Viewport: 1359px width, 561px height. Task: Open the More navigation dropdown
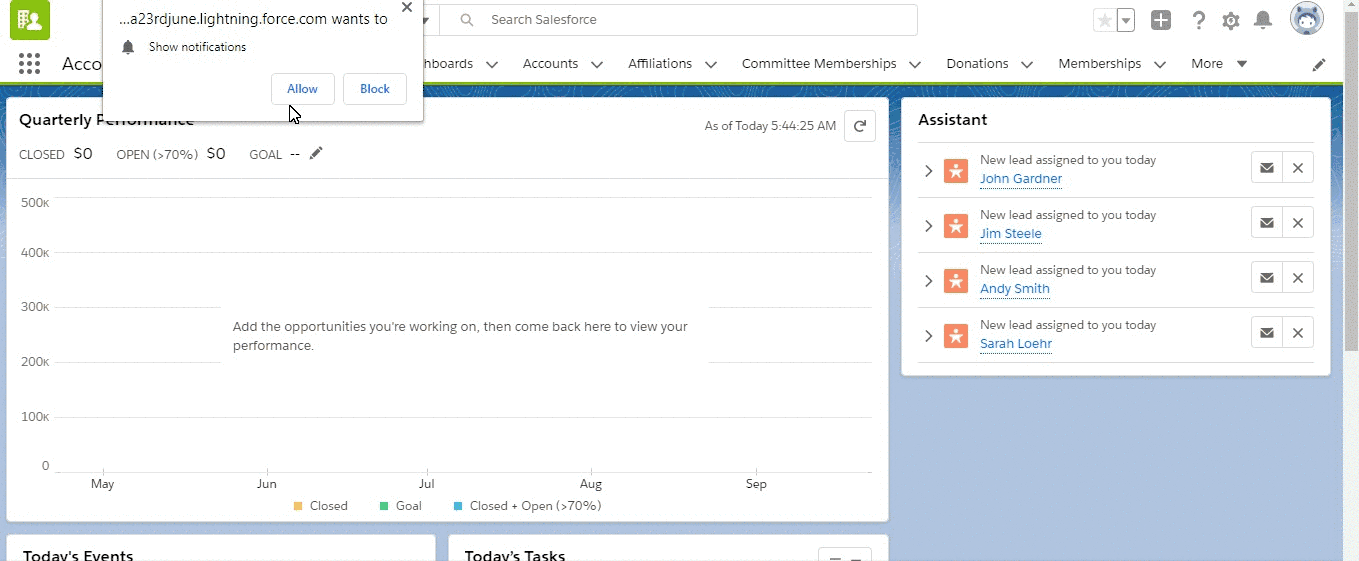click(x=1218, y=64)
